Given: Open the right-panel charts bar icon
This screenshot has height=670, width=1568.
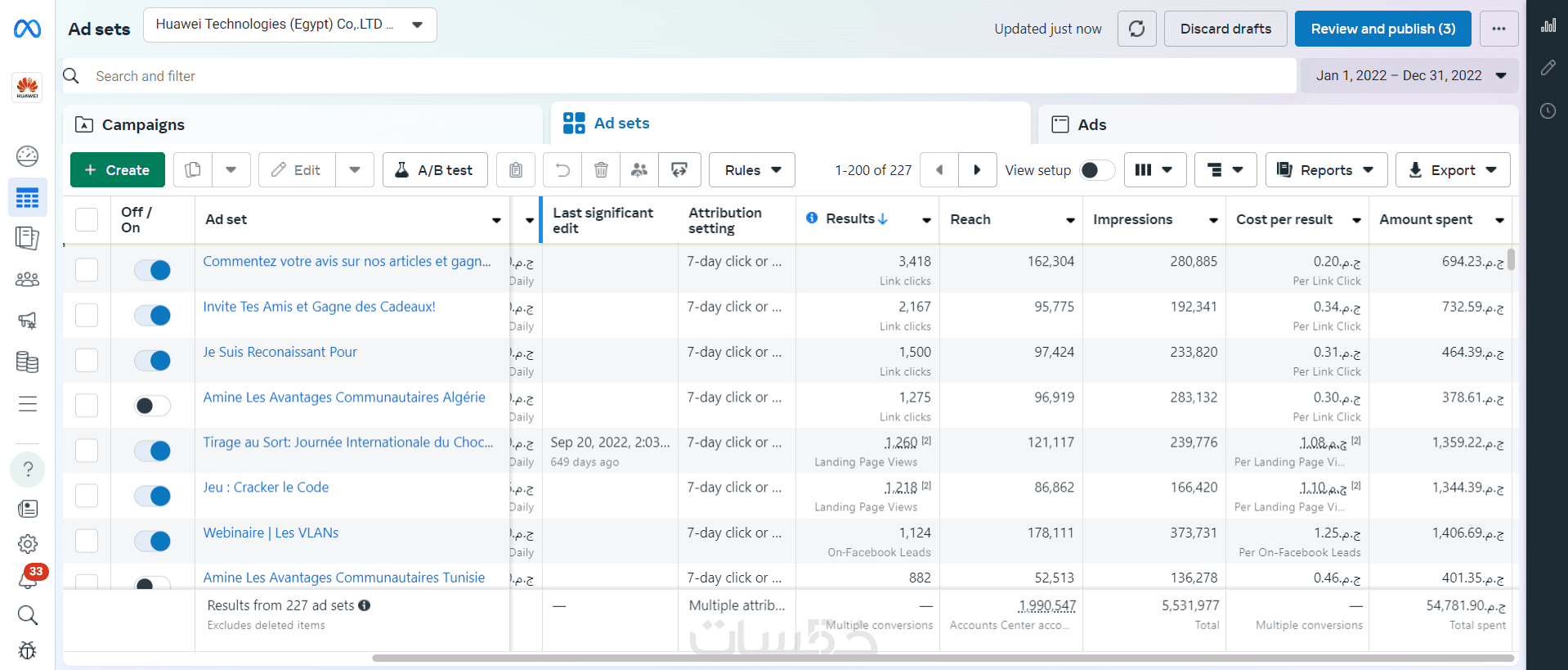Looking at the screenshot, I should point(1548,25).
